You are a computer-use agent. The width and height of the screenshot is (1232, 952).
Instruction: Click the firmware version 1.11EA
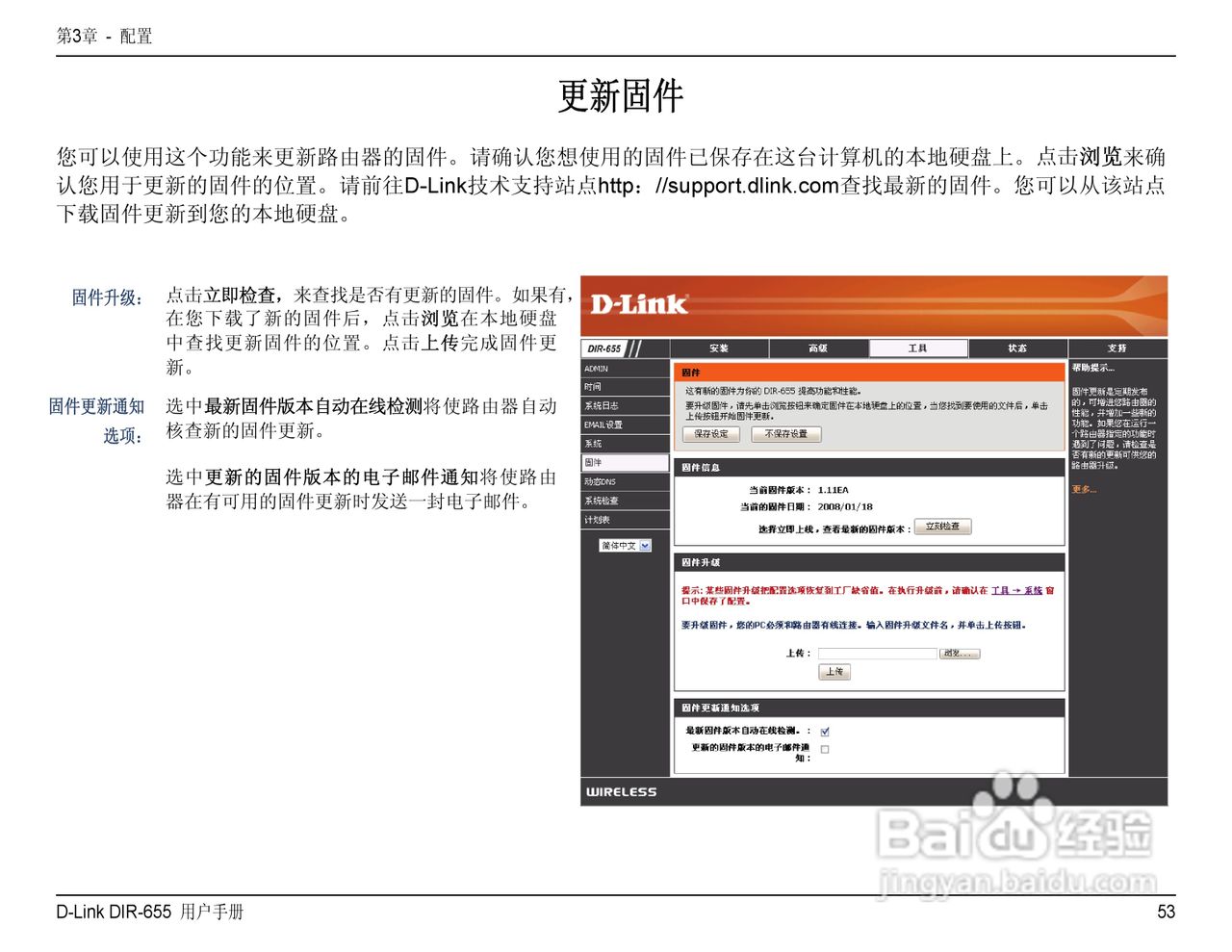[x=834, y=490]
